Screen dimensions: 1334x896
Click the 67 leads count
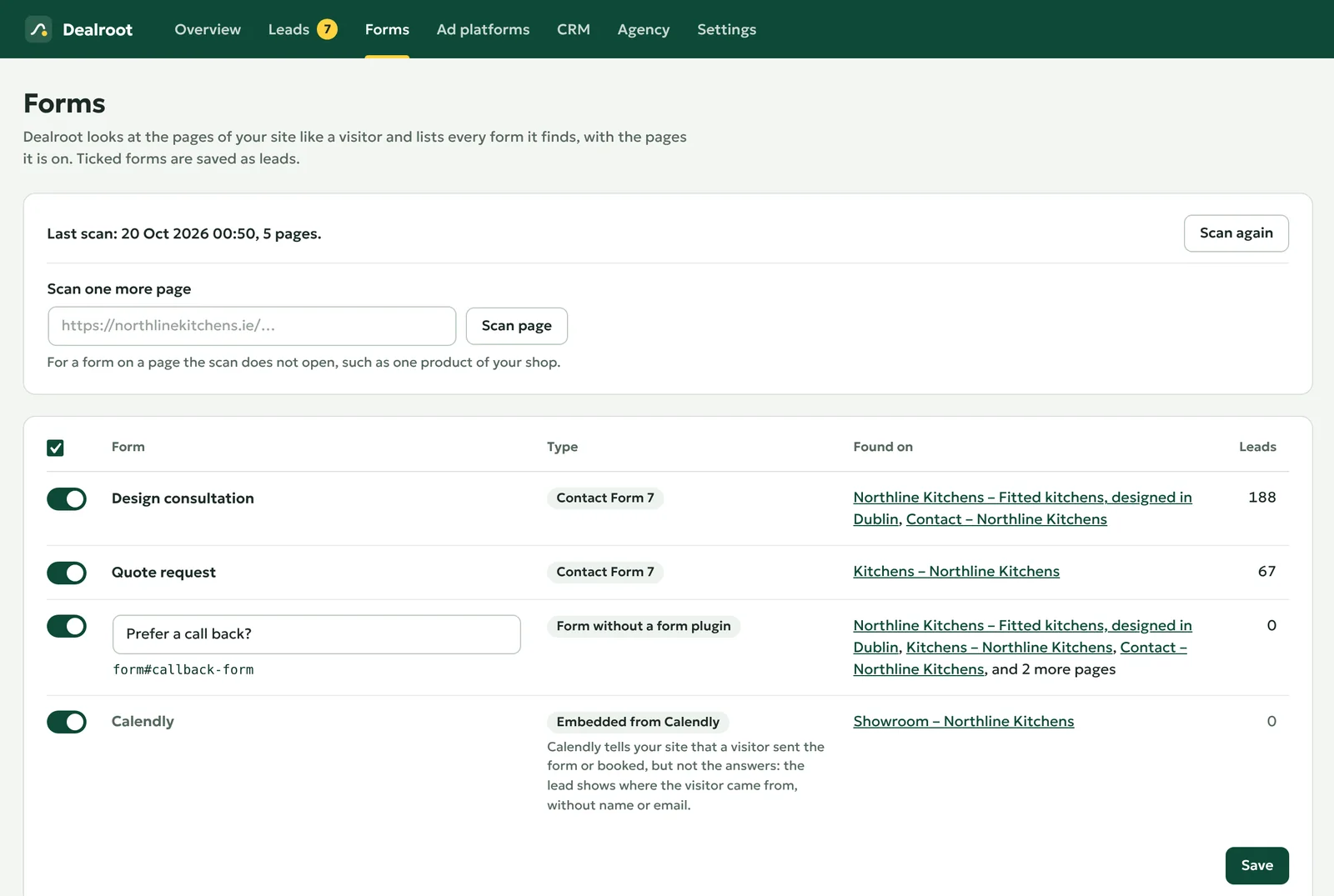click(x=1266, y=571)
